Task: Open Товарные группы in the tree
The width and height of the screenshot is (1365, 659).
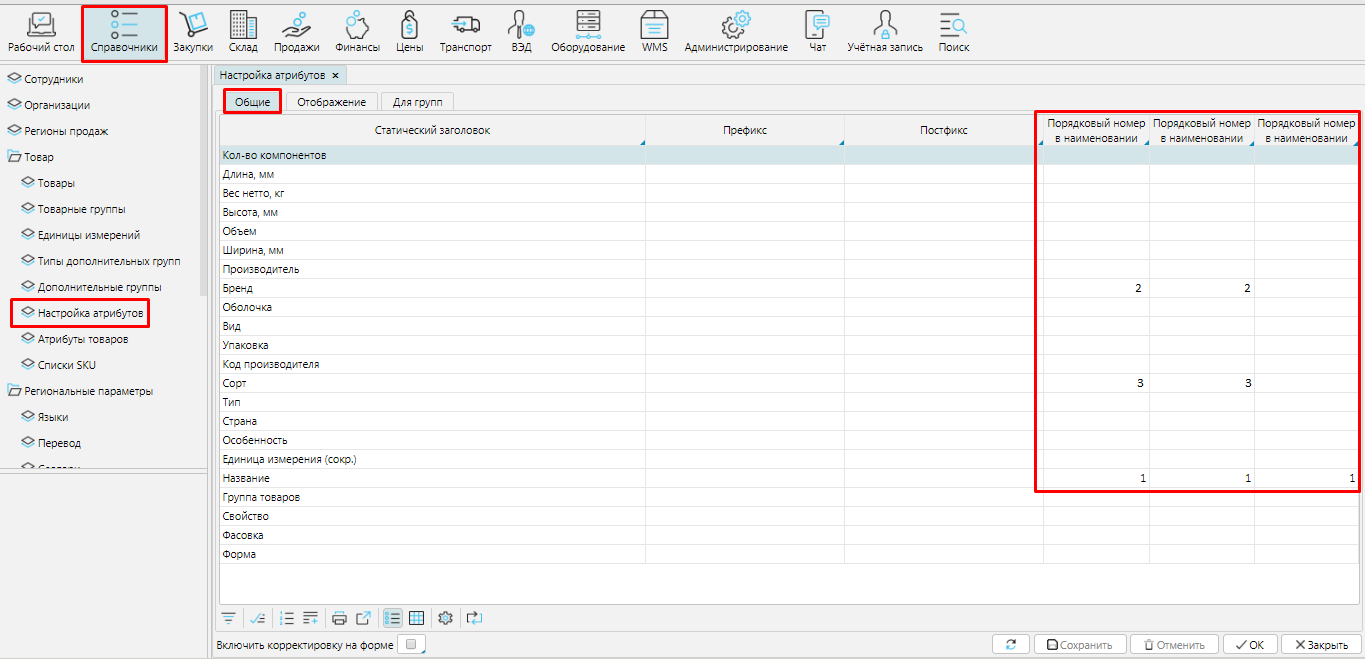Action: (81, 209)
